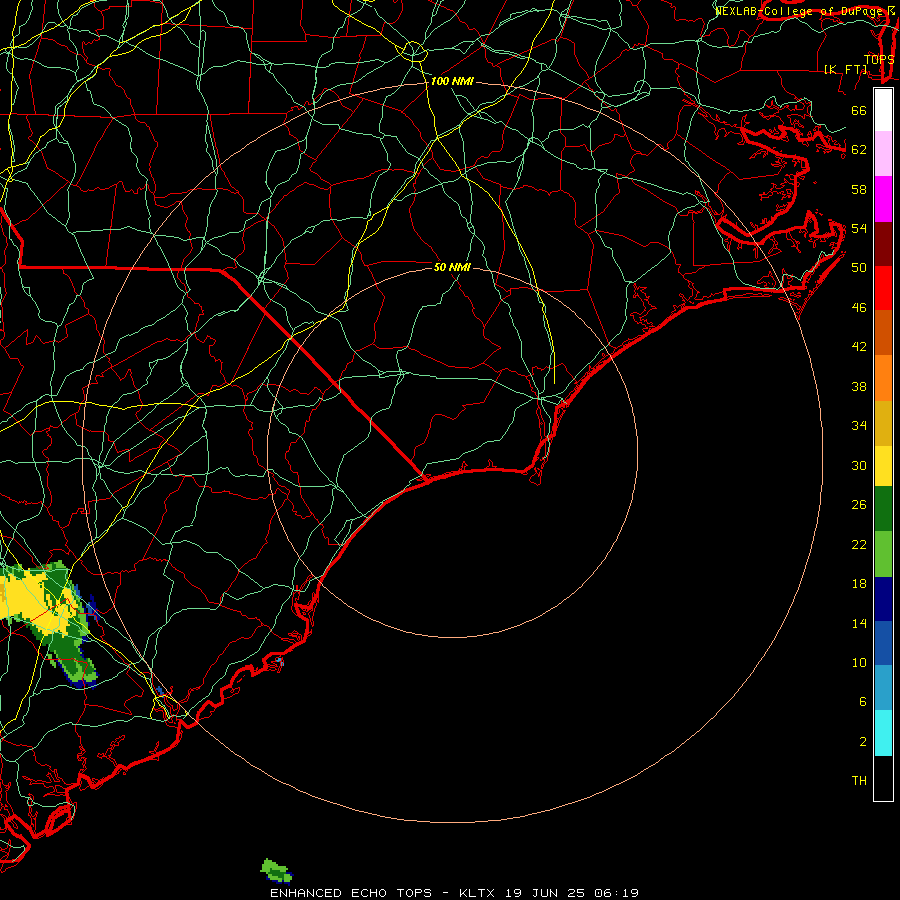Click the dark orange 46 kft swatch
This screenshot has width=900, height=900.
coord(883,332)
